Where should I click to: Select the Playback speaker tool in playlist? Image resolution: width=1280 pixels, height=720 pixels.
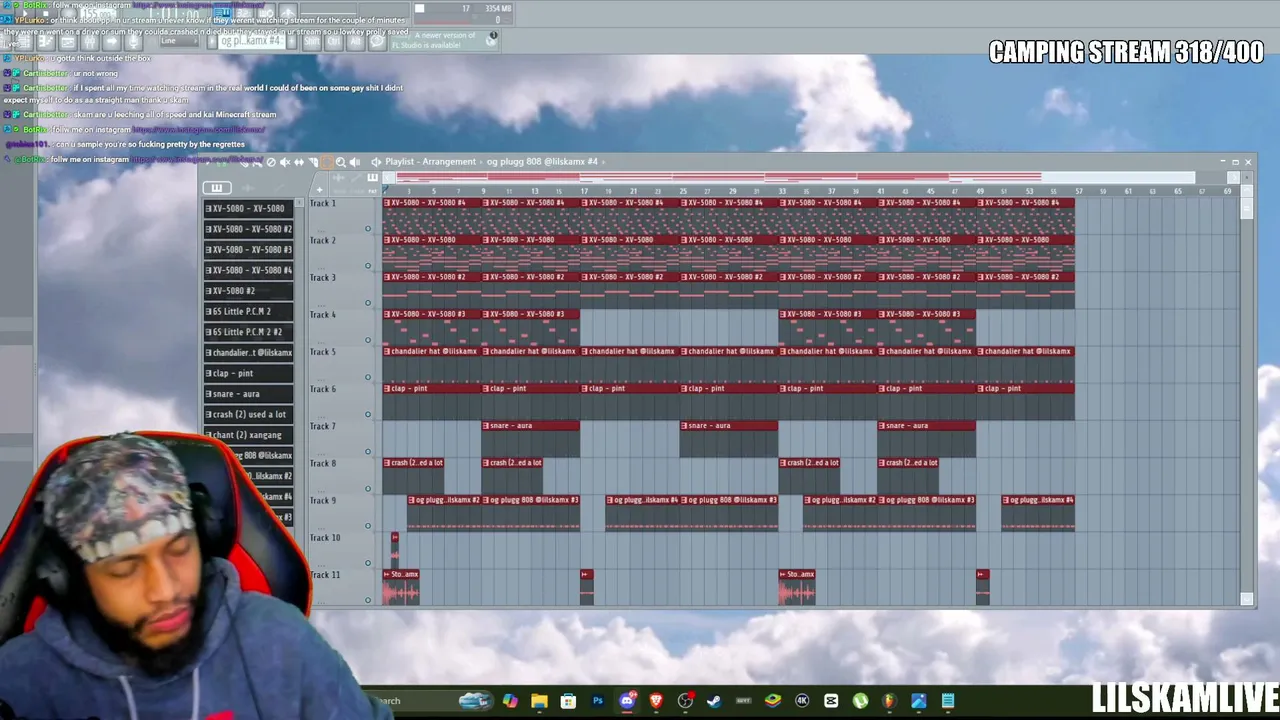coord(354,162)
